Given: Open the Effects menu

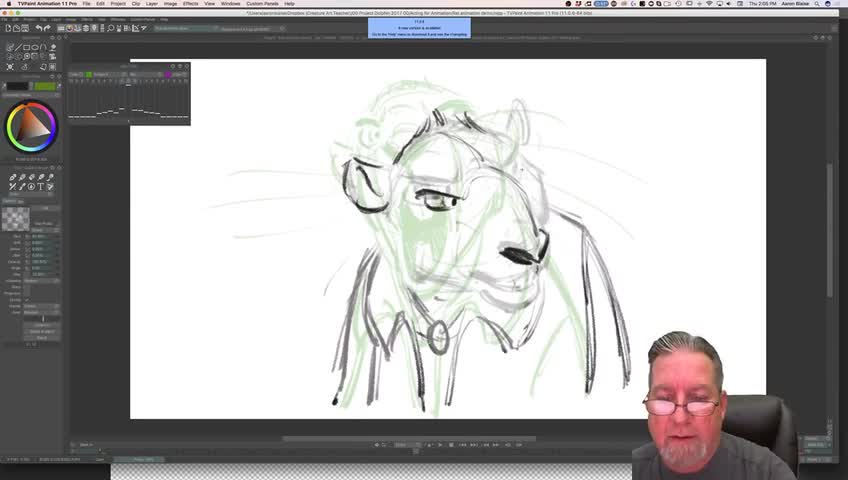Looking at the screenshot, I should click(190, 3).
